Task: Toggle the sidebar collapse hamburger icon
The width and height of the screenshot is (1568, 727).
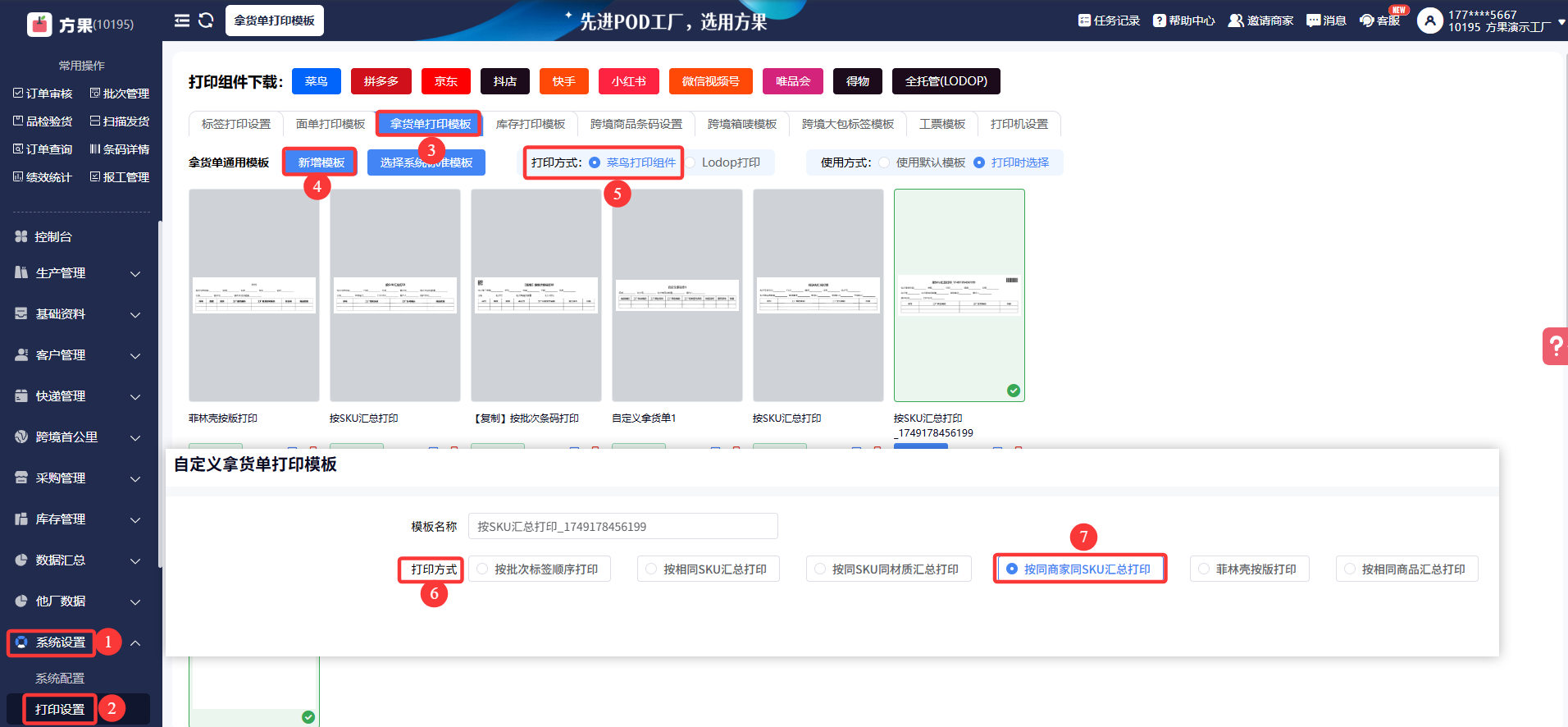Action: point(182,21)
